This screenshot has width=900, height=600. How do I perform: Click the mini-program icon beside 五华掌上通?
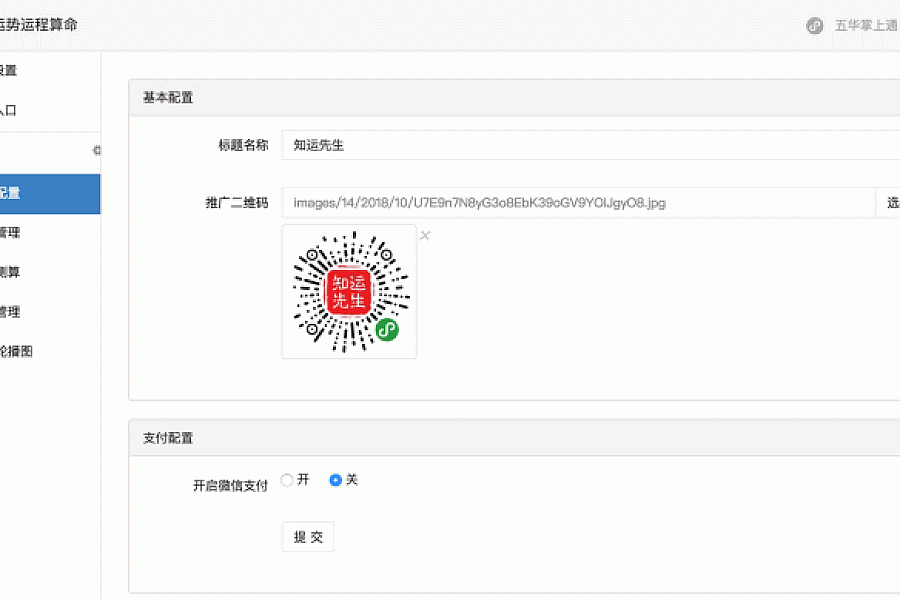coord(814,25)
